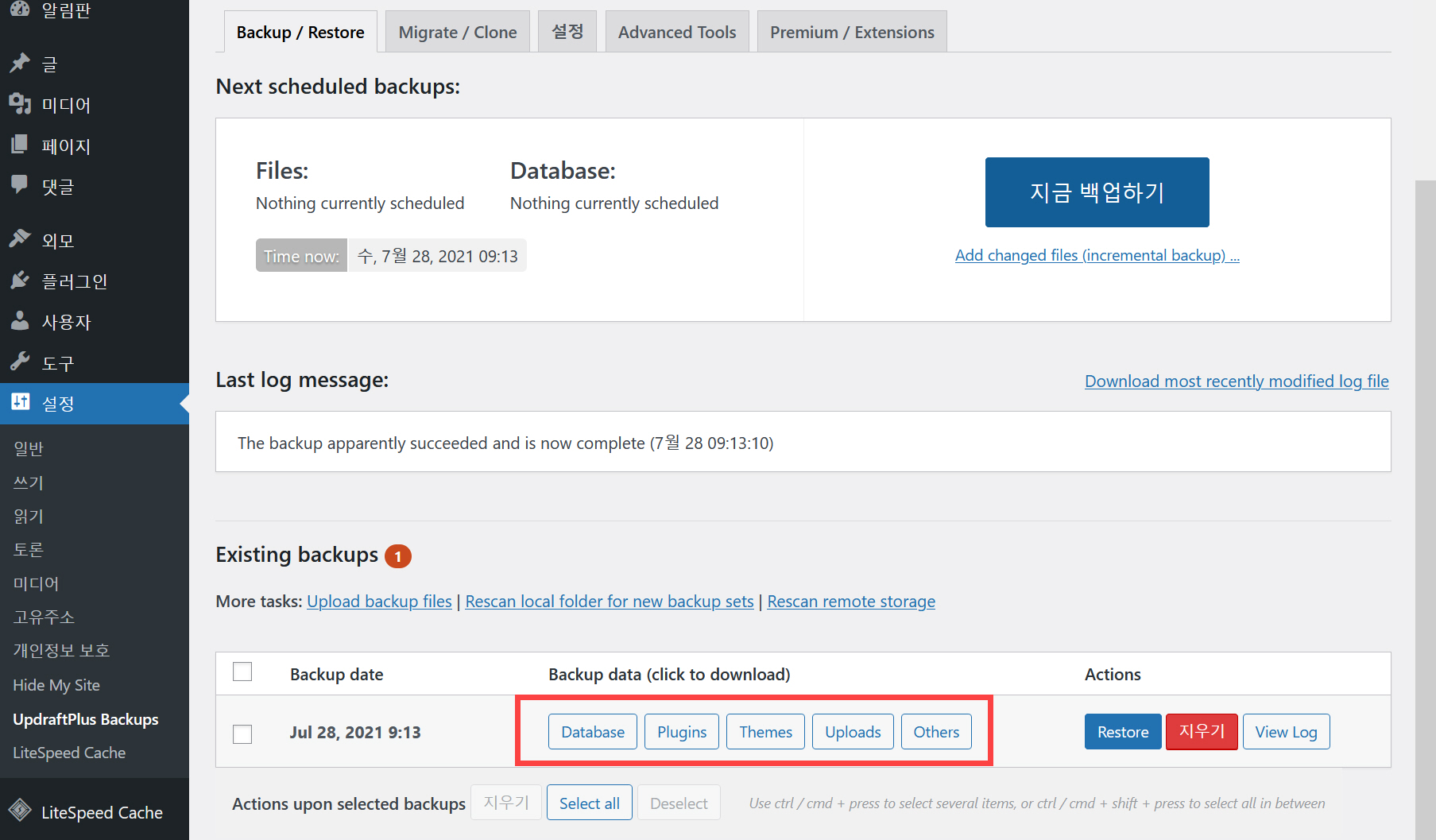Open the Advanced Tools tab
1436x840 pixels.
(677, 32)
